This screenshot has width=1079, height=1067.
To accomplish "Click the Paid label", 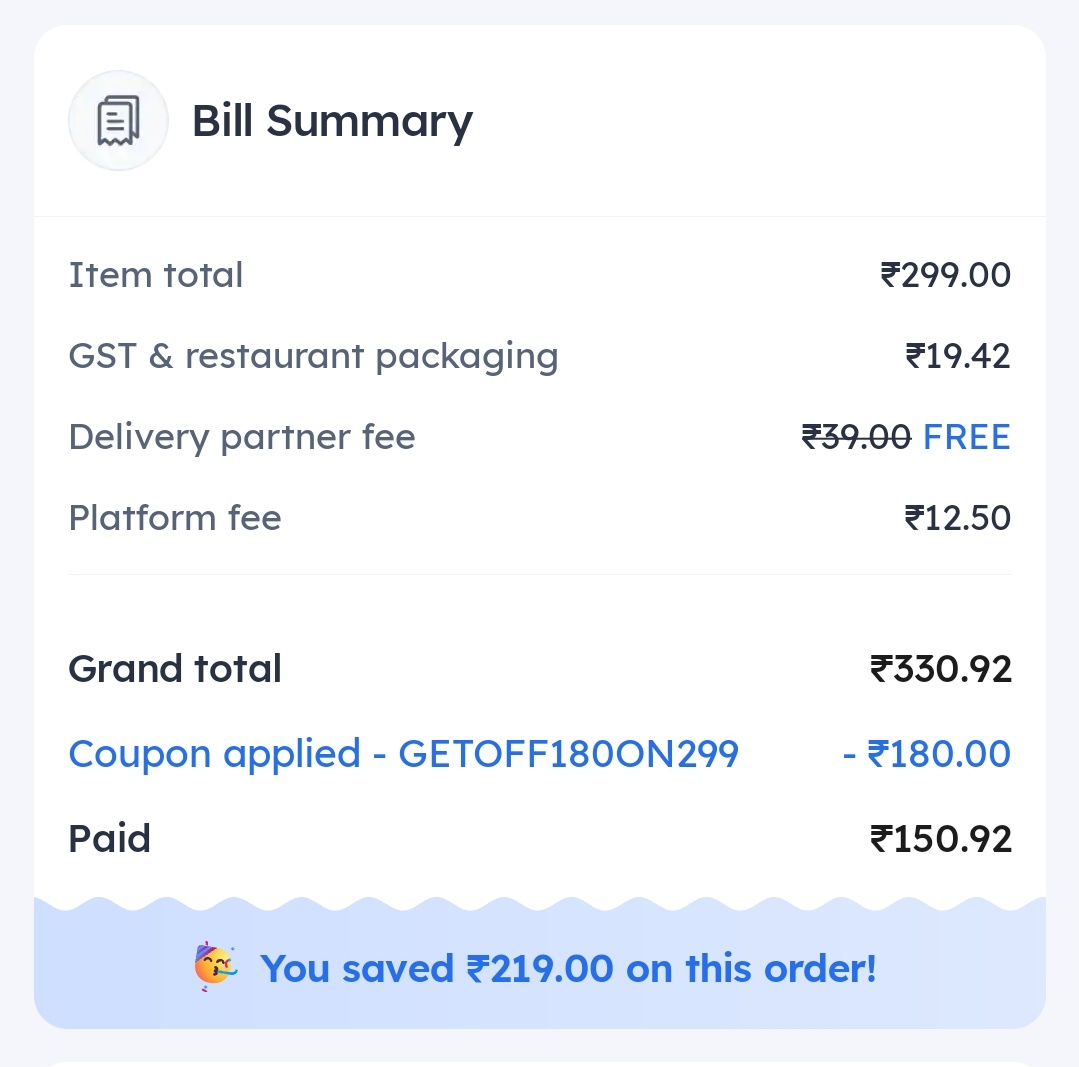I will [x=109, y=839].
